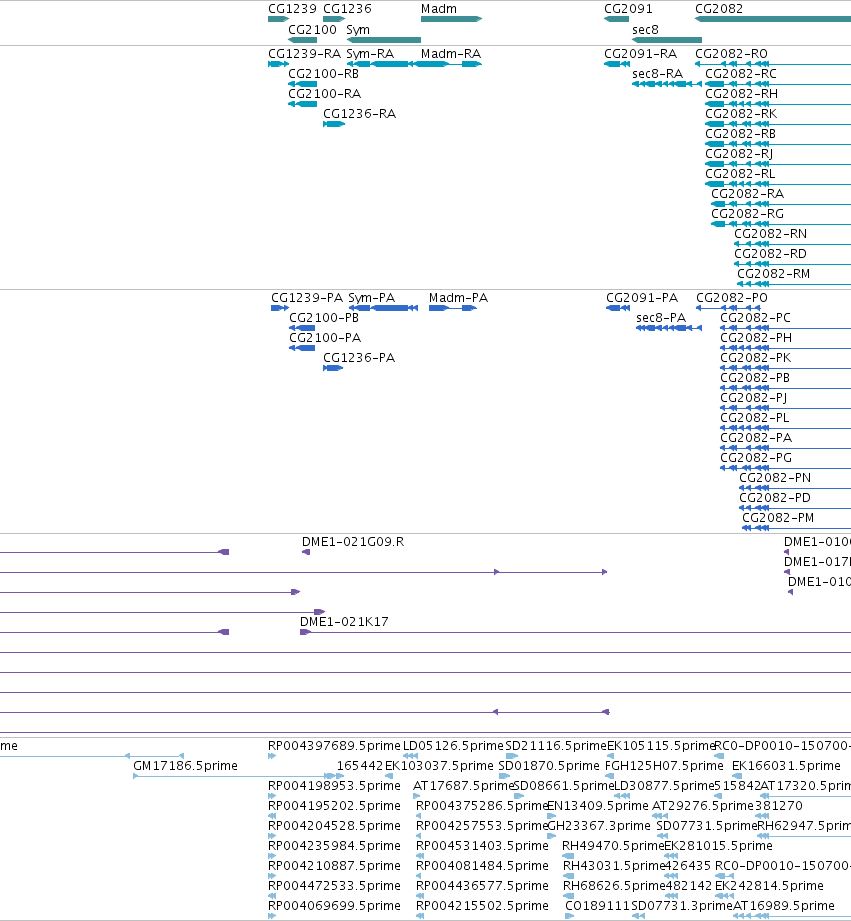This screenshot has width=851, height=921.
Task: Select the teal Sym gene arrow glyph
Action: click(x=384, y=40)
